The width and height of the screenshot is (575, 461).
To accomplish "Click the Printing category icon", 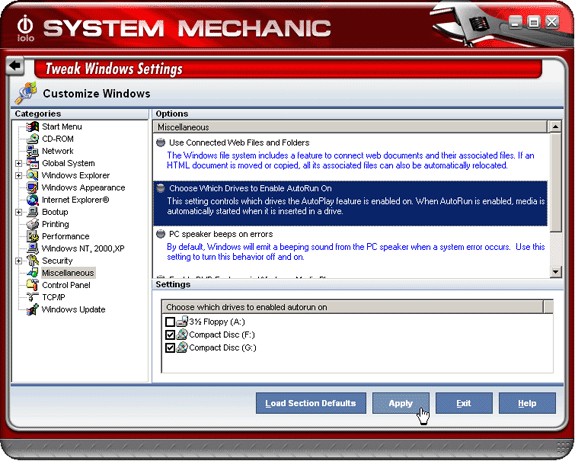I will (33, 224).
